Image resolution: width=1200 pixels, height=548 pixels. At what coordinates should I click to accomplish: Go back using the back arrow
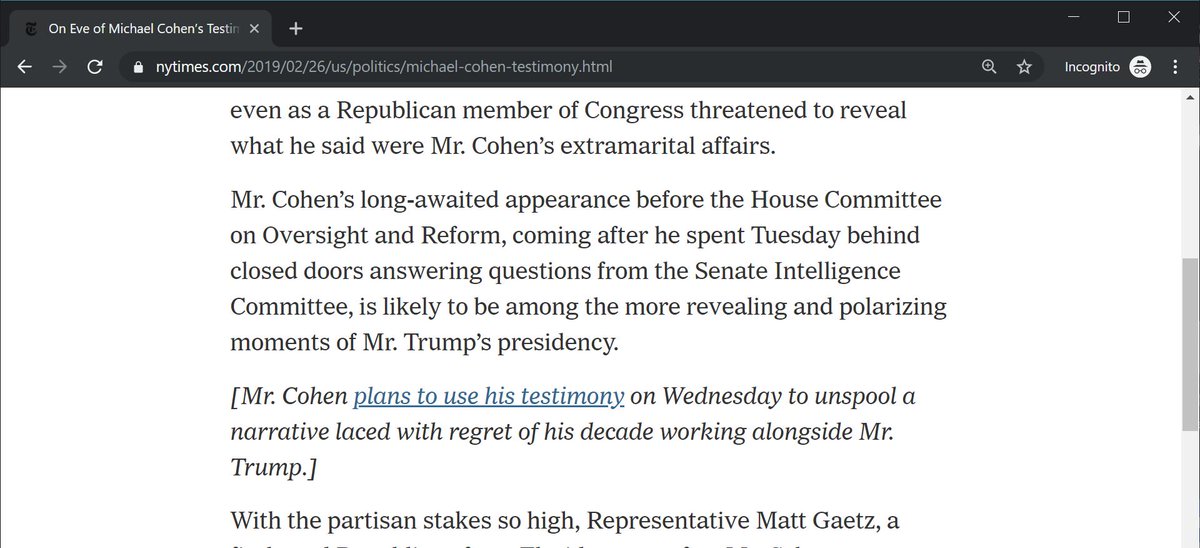tap(25, 67)
